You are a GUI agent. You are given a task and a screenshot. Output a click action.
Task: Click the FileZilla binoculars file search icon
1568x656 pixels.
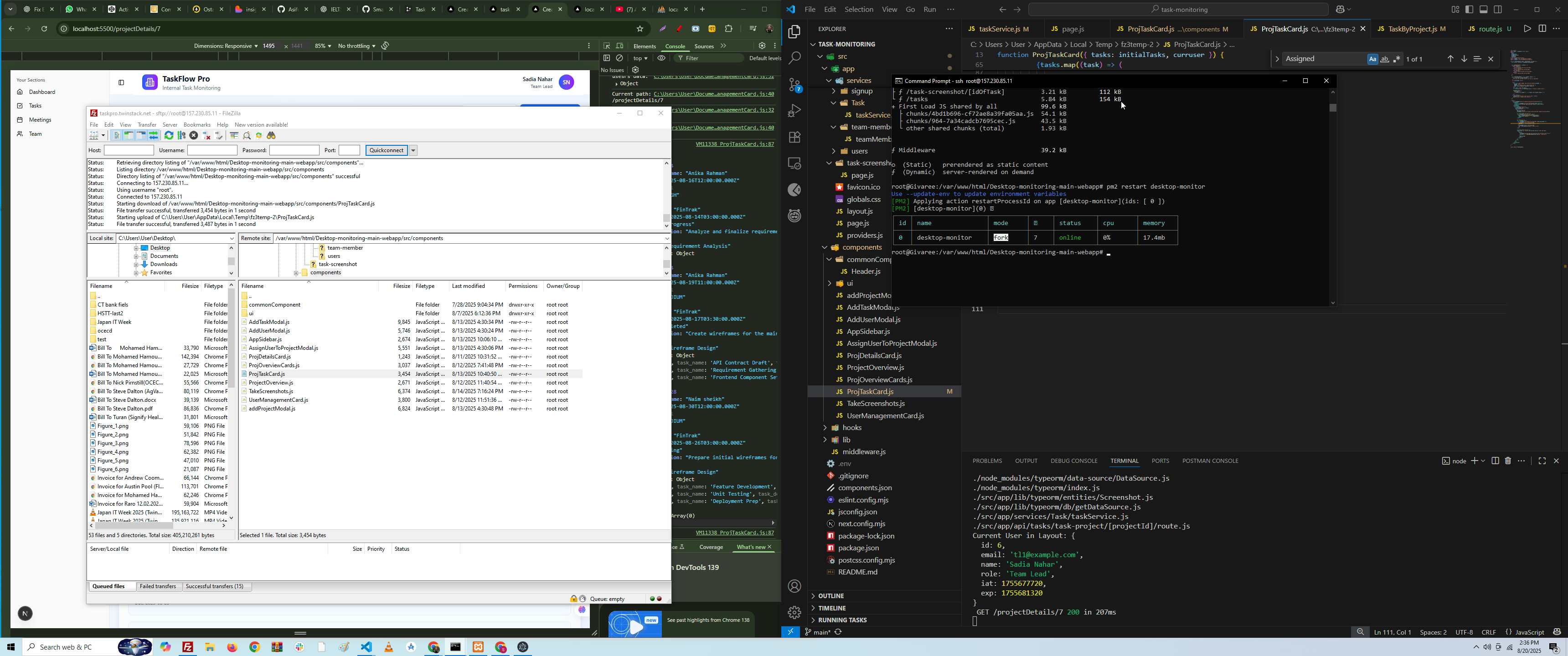tap(272, 136)
